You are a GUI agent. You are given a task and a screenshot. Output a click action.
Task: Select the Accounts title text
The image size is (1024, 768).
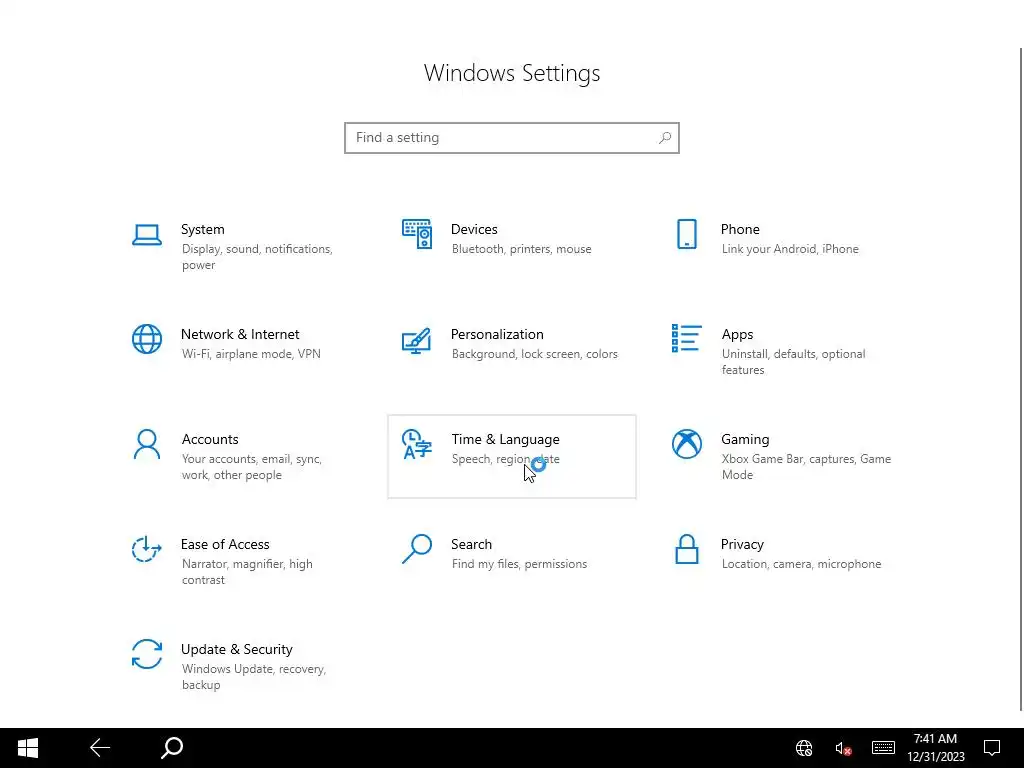(210, 440)
